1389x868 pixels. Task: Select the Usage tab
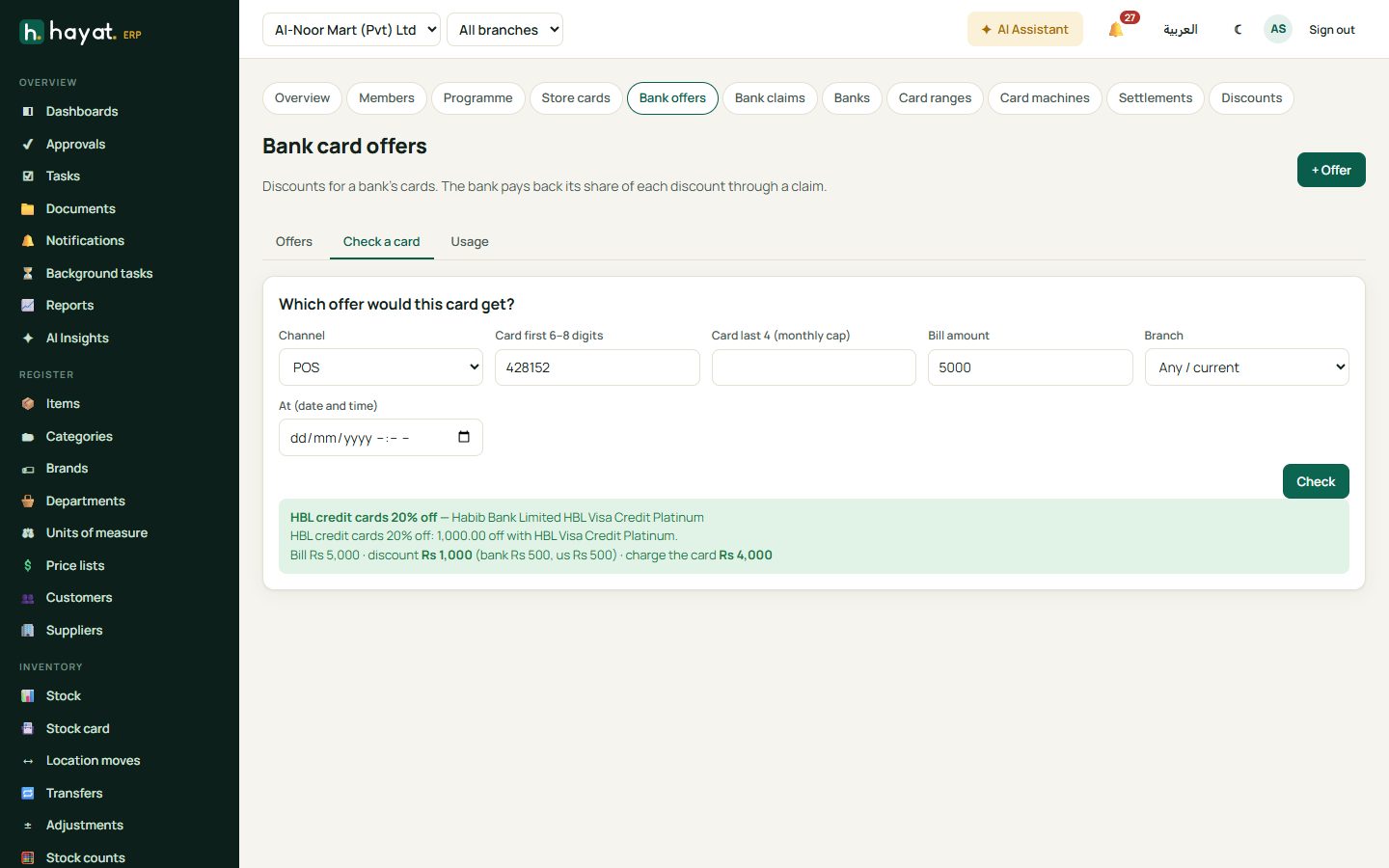(x=470, y=242)
